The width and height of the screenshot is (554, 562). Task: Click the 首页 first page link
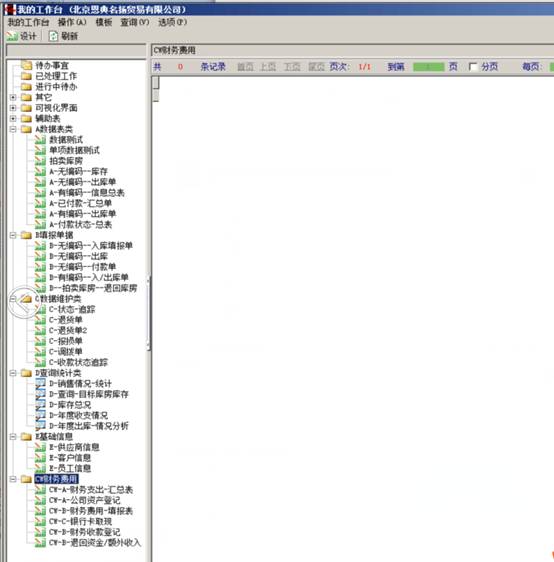coord(245,67)
